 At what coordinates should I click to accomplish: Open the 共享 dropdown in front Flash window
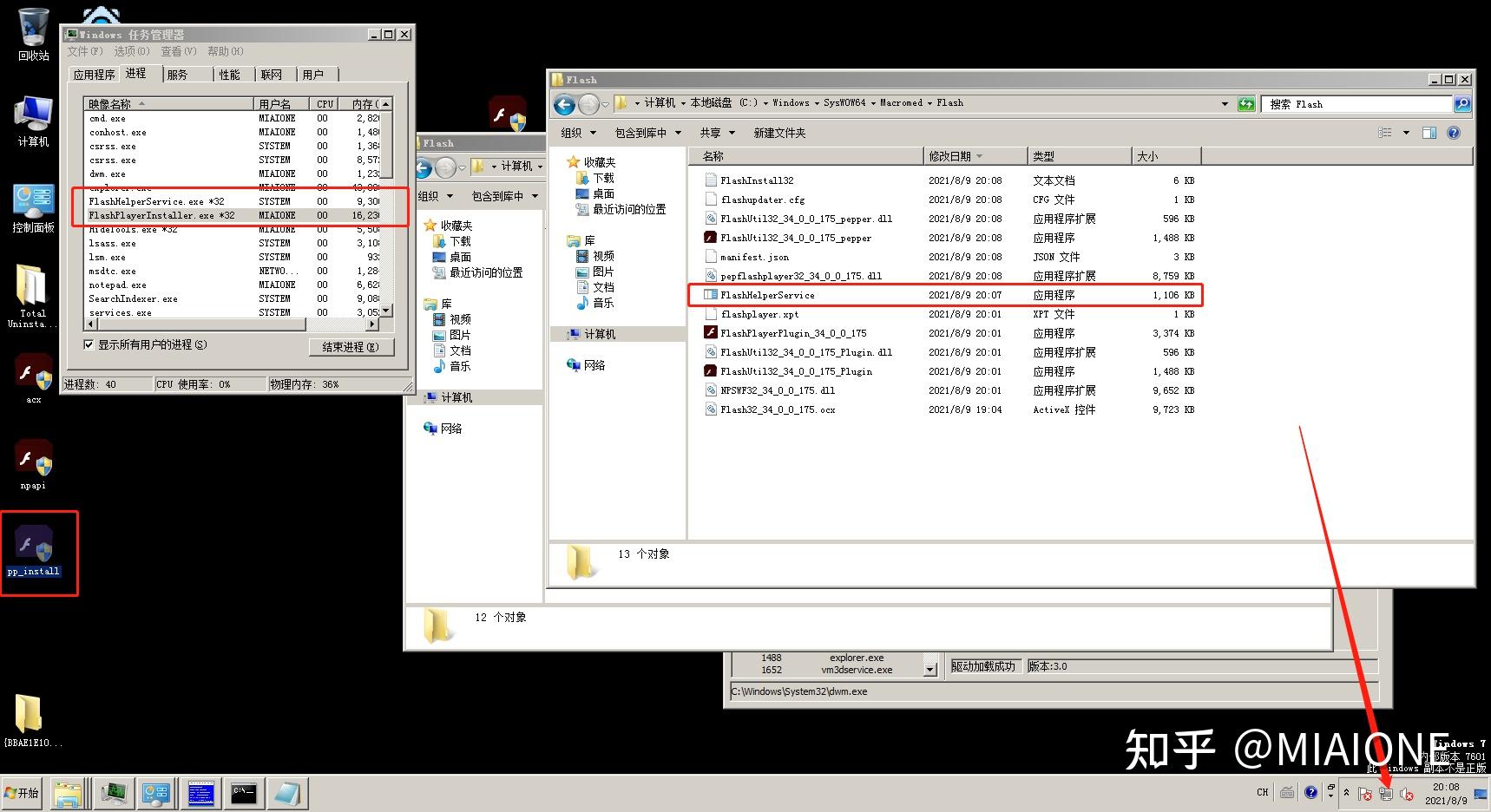tap(718, 133)
